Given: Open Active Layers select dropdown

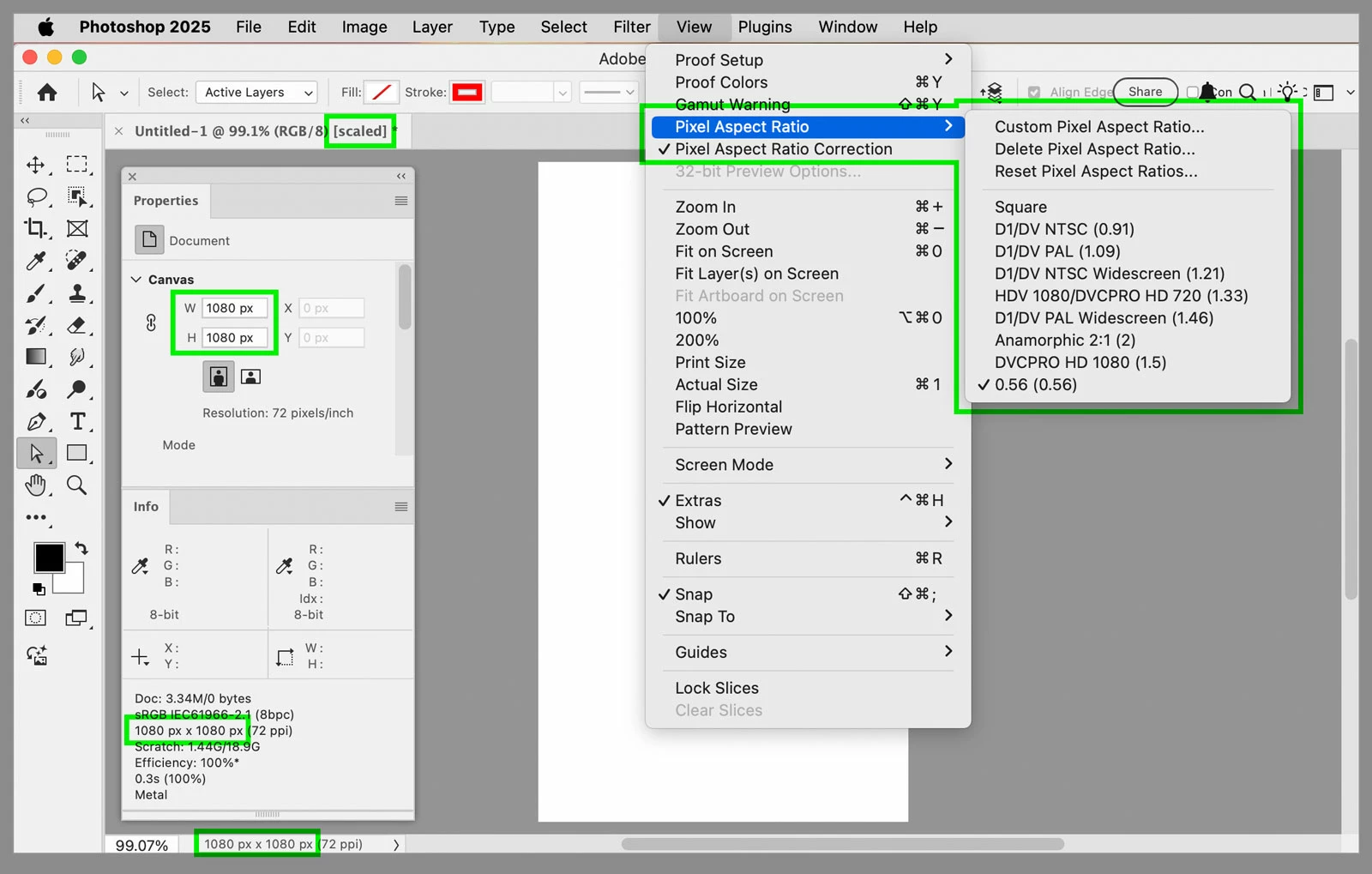Looking at the screenshot, I should 256,92.
